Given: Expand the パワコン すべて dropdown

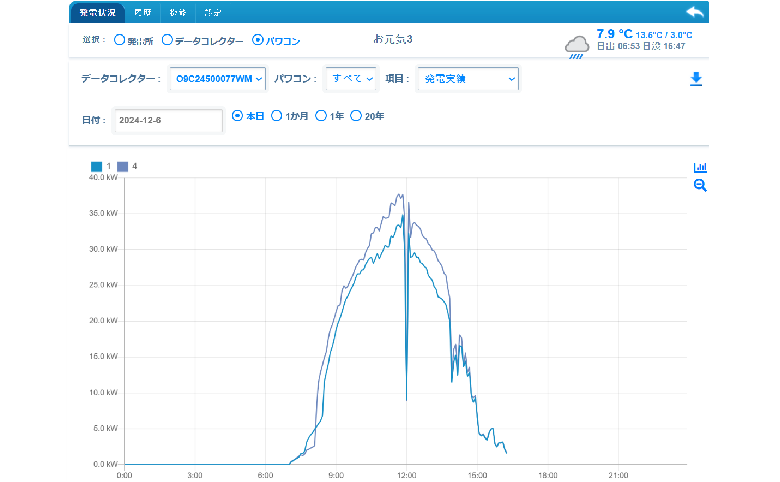Looking at the screenshot, I should tap(351, 78).
